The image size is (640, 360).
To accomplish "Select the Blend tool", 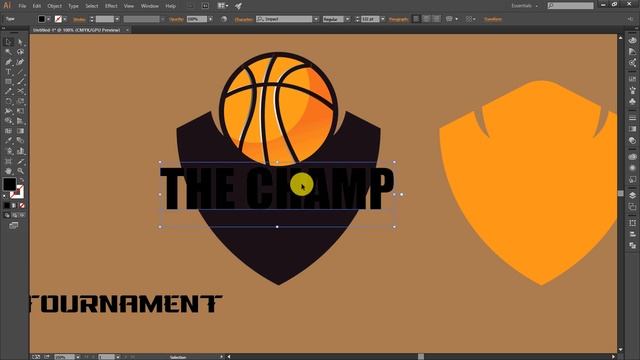I will pos(20,141).
